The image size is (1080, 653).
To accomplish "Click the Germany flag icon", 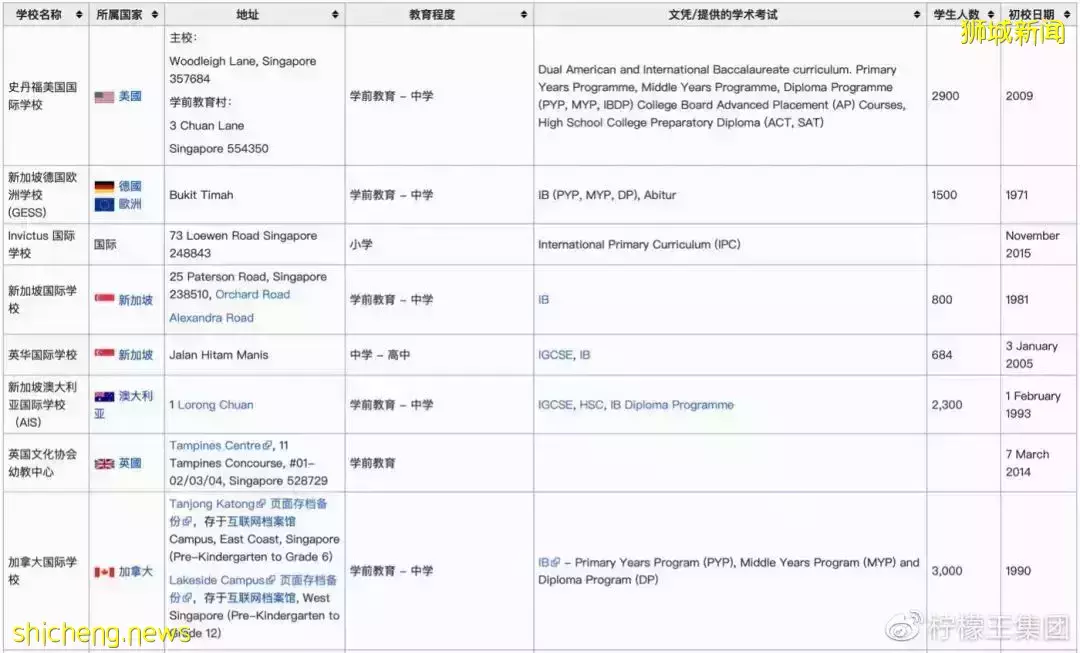I will 104,187.
